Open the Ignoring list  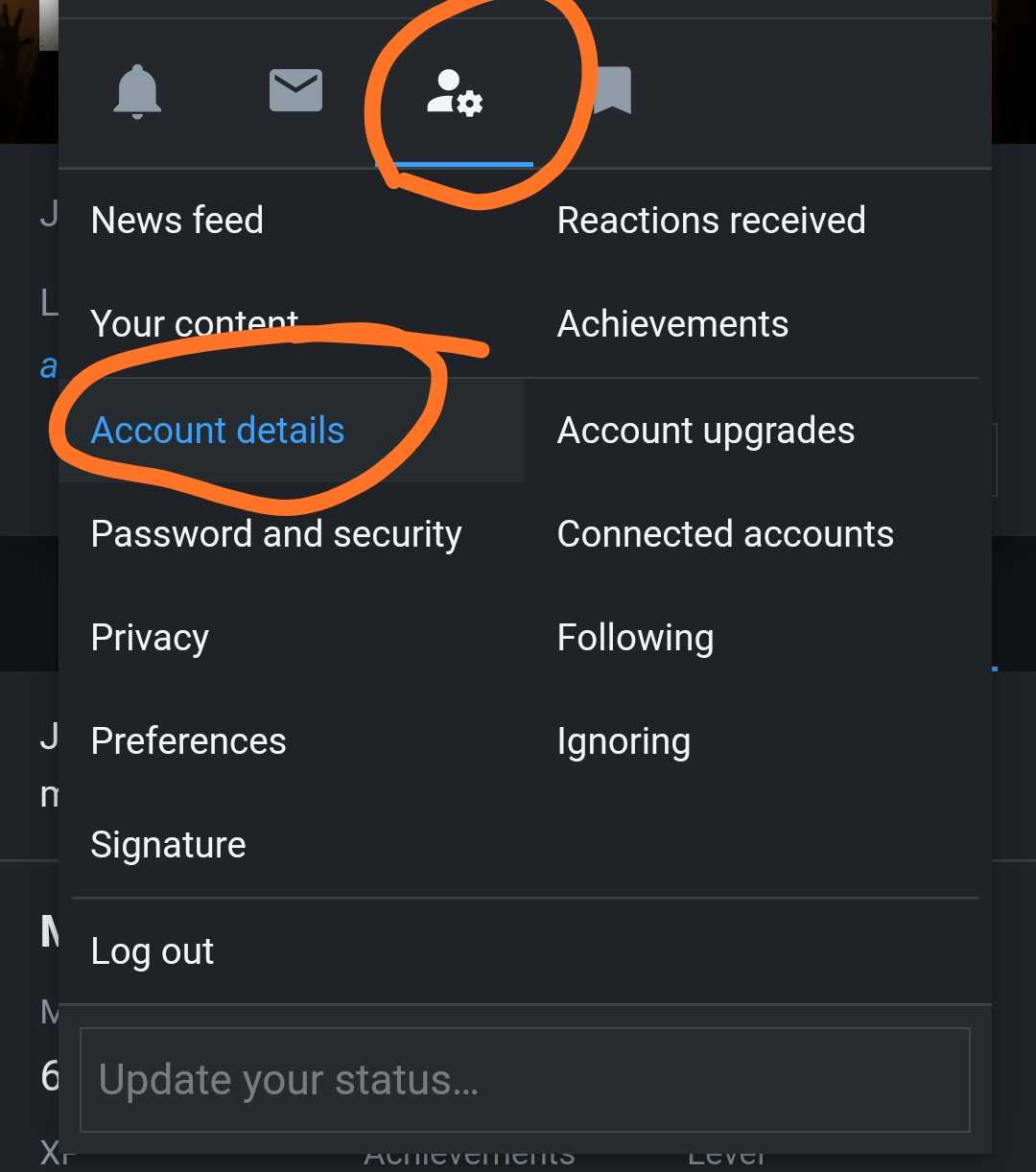(624, 741)
